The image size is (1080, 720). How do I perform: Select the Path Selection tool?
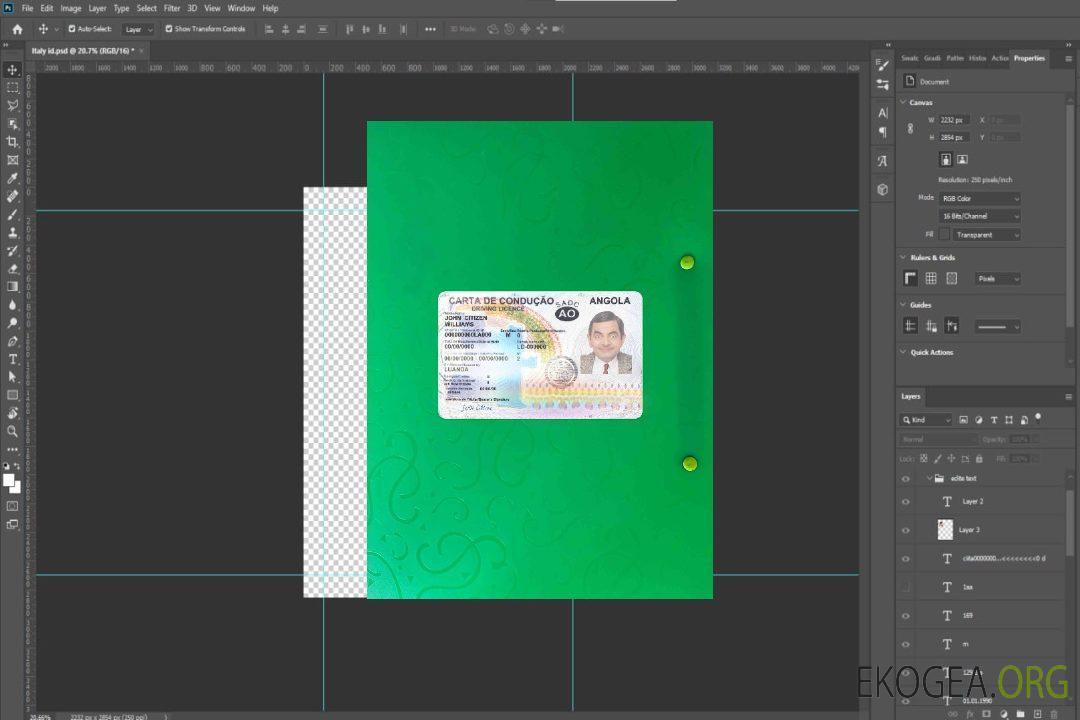click(x=12, y=377)
